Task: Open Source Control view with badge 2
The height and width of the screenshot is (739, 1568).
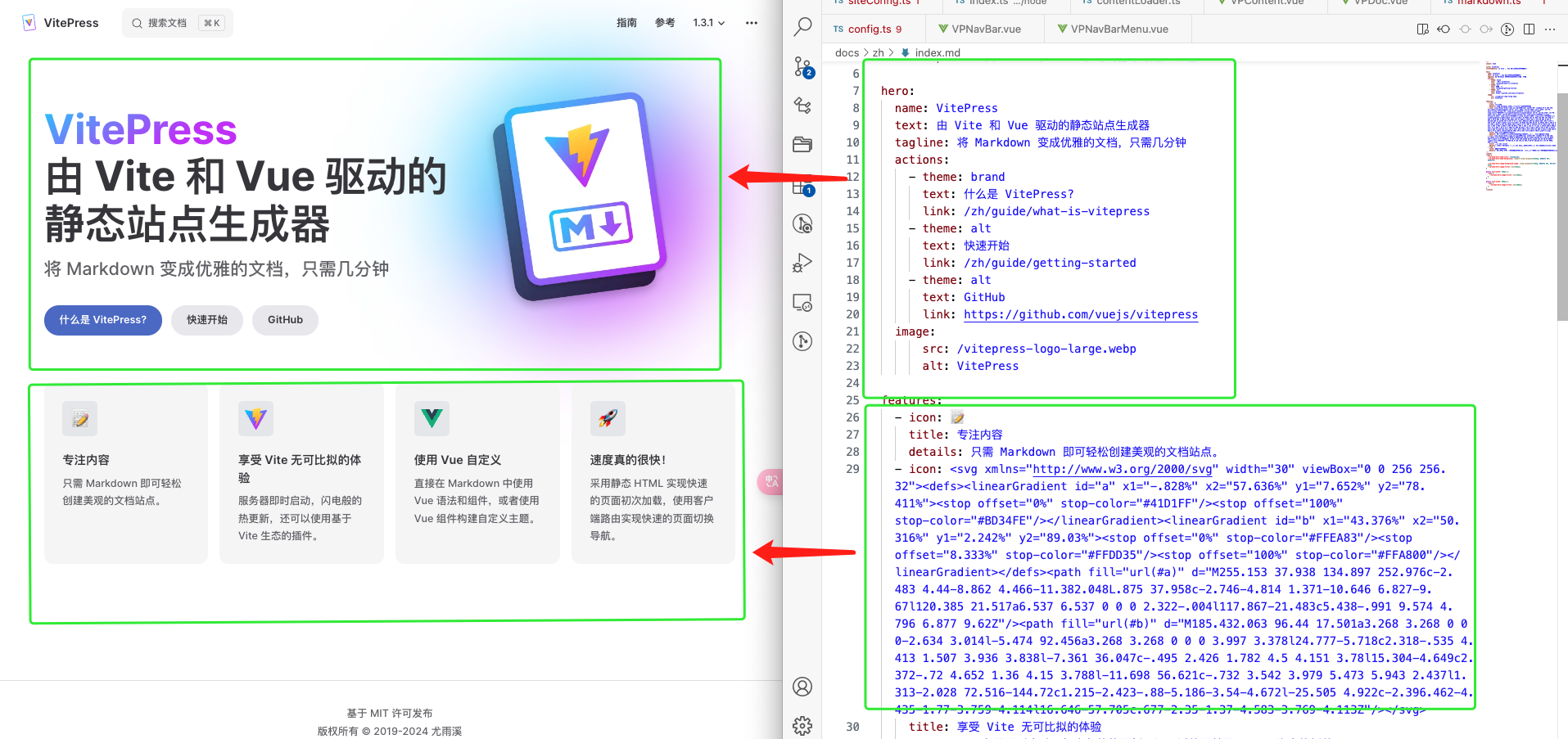Action: coord(802,66)
